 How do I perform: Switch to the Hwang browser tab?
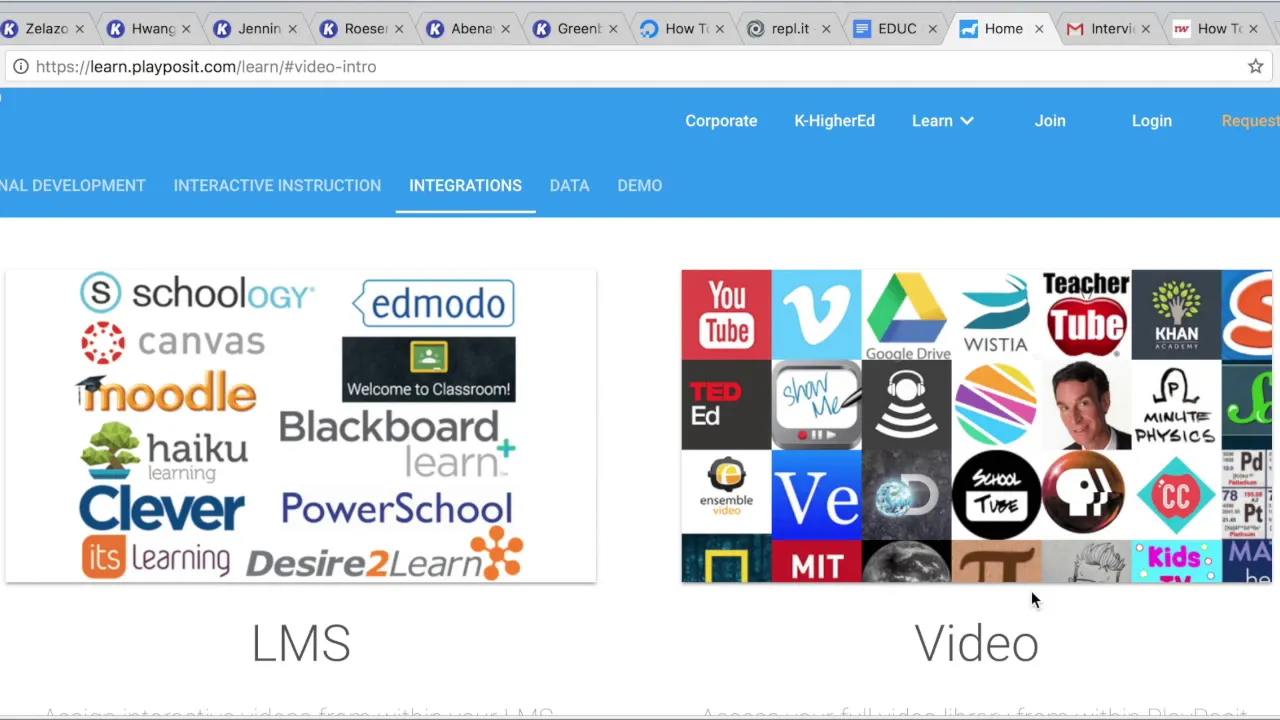point(150,29)
